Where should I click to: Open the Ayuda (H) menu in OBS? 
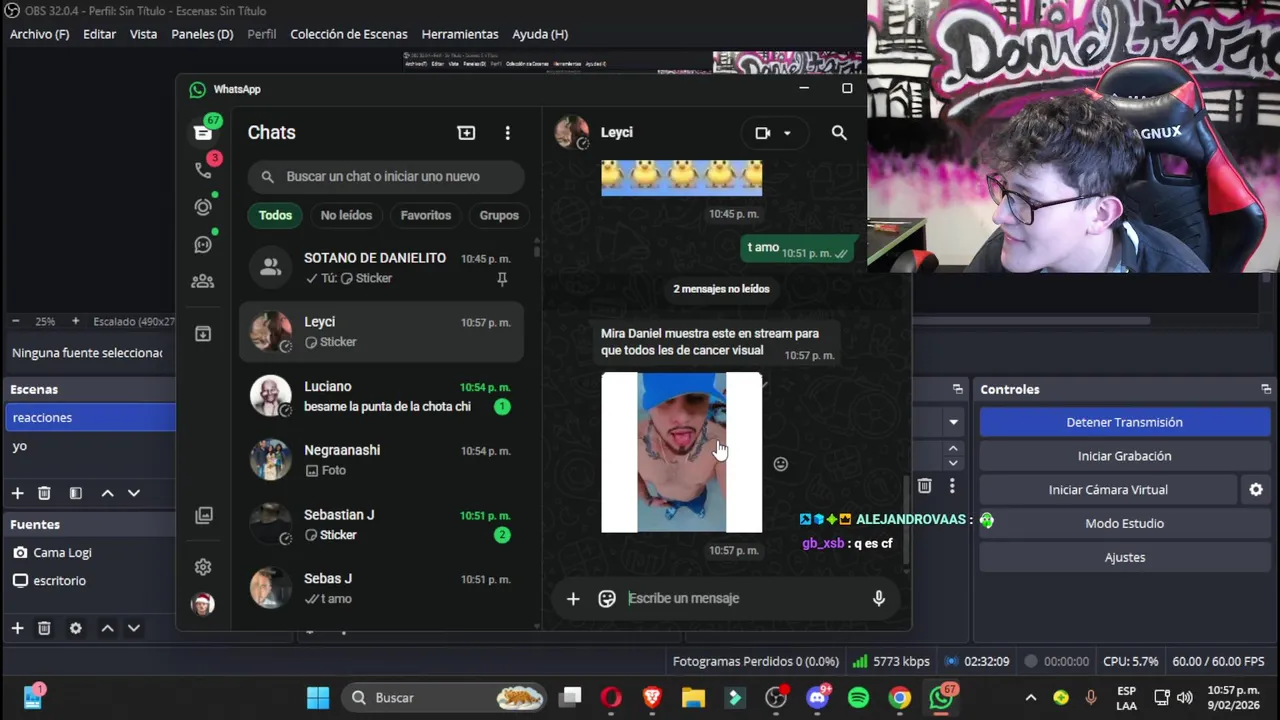tap(540, 34)
